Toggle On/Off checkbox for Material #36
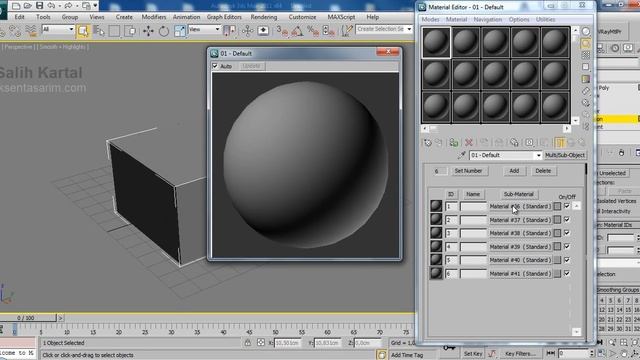This screenshot has width=640, height=360. [x=567, y=206]
